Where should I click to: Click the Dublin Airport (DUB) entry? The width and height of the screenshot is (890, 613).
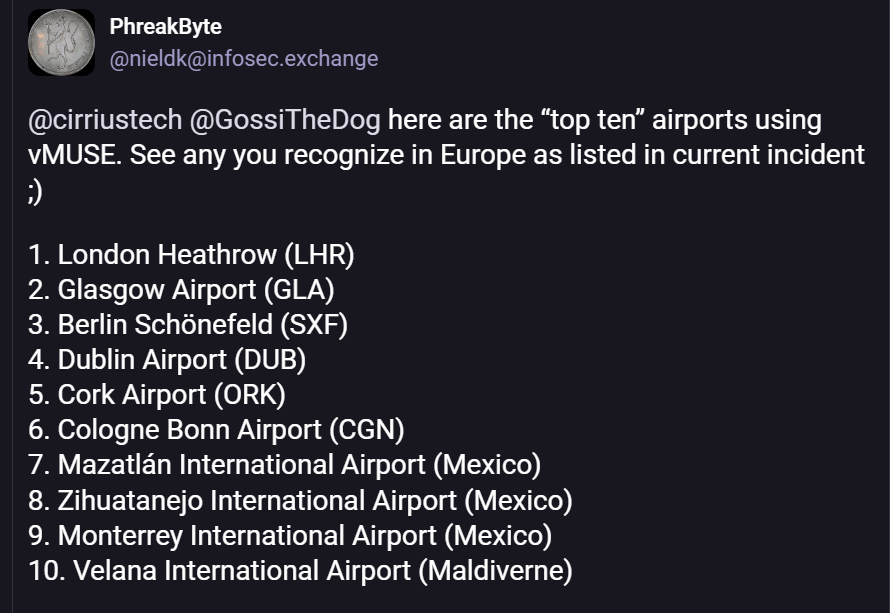[167, 360]
